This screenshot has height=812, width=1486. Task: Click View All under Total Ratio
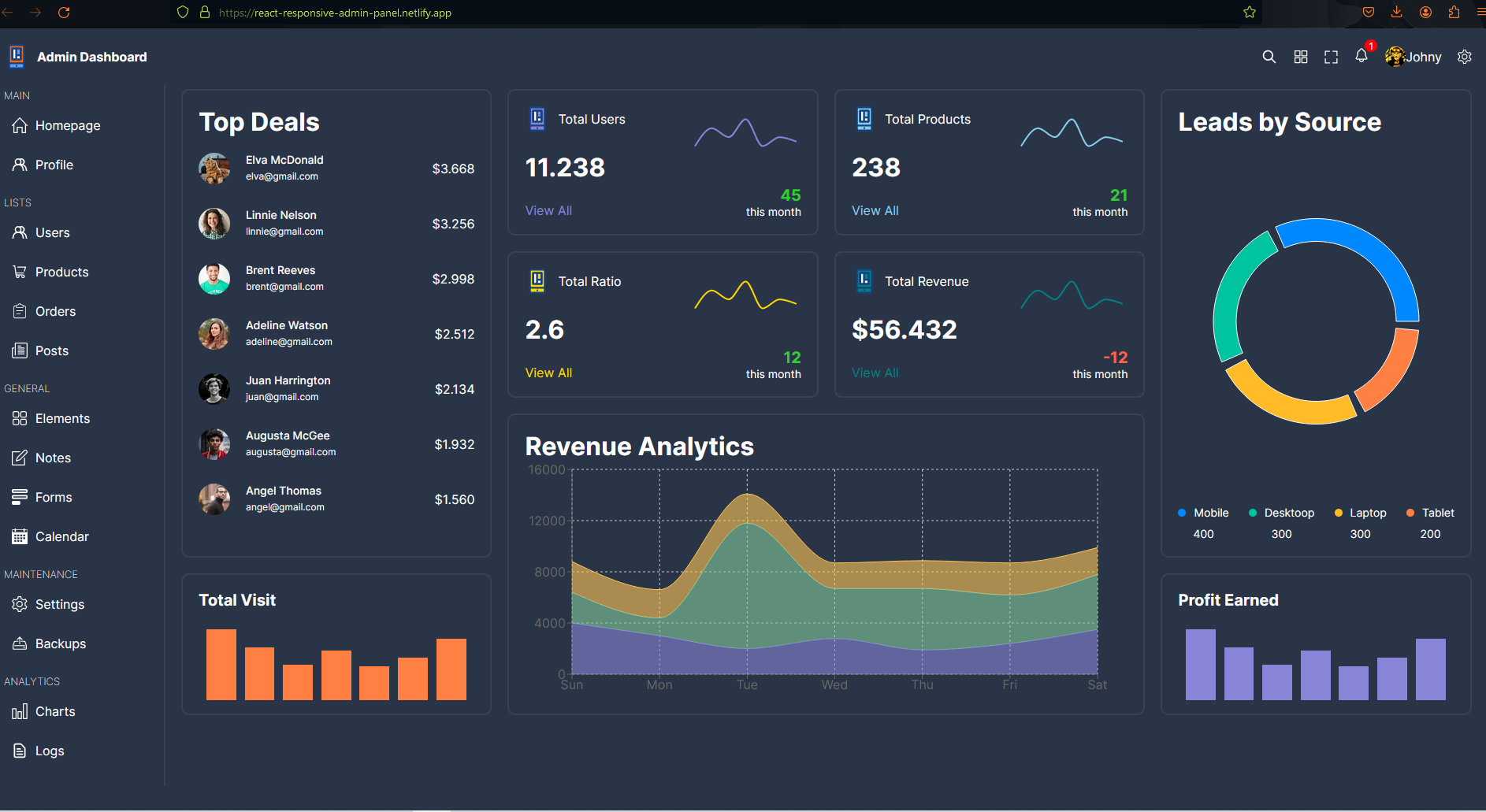[x=548, y=373]
